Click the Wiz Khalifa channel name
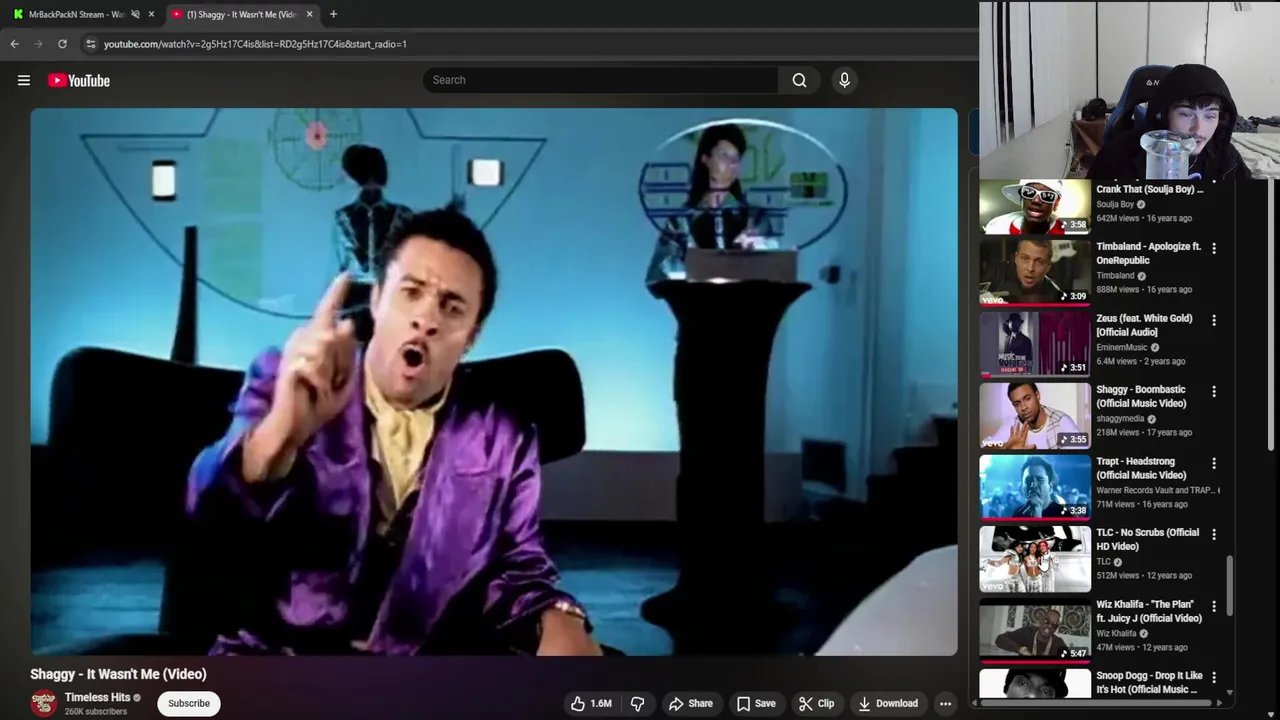The height and width of the screenshot is (720, 1280). click(1116, 633)
